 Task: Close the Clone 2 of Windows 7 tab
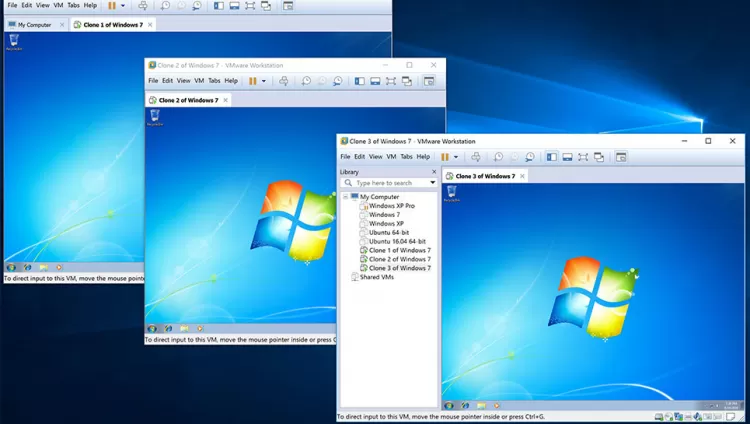[x=226, y=100]
